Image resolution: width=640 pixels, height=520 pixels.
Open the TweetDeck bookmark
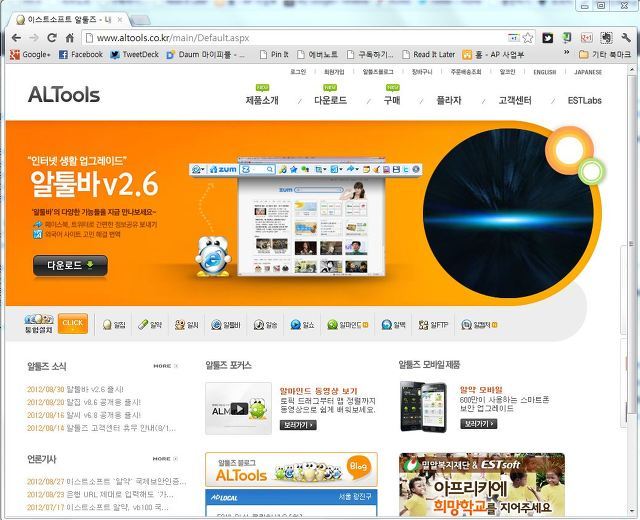pos(134,54)
